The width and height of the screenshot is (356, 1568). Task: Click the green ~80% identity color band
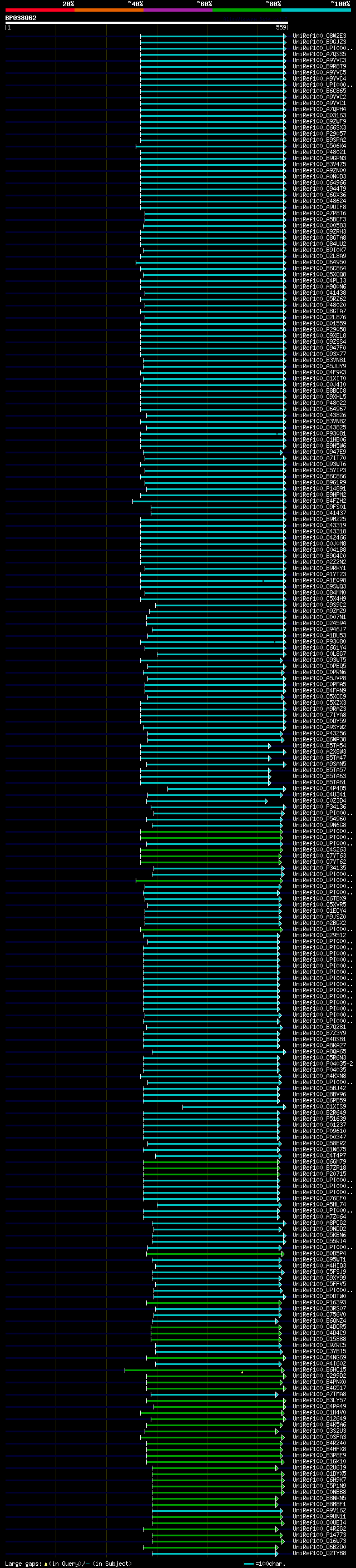247,10
